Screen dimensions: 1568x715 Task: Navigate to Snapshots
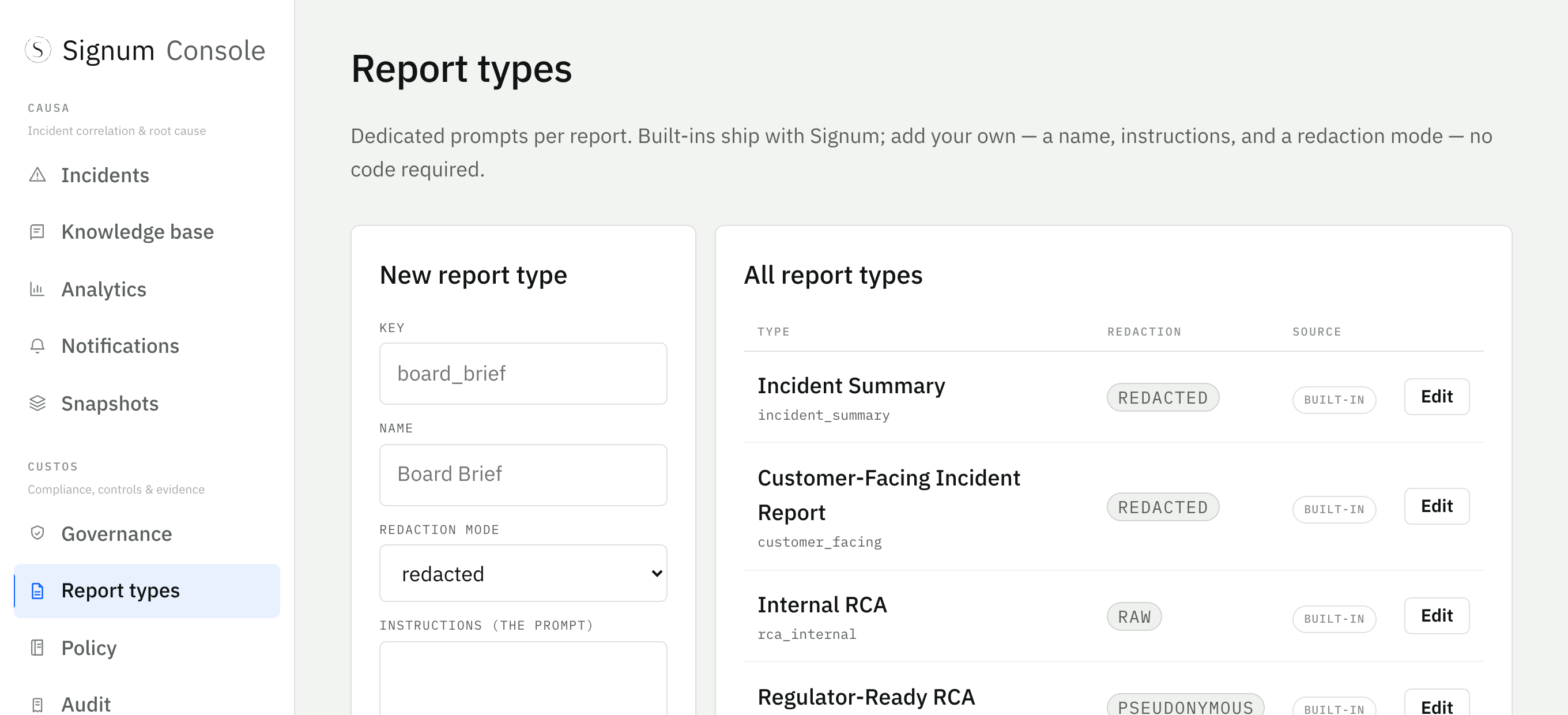(x=146, y=403)
